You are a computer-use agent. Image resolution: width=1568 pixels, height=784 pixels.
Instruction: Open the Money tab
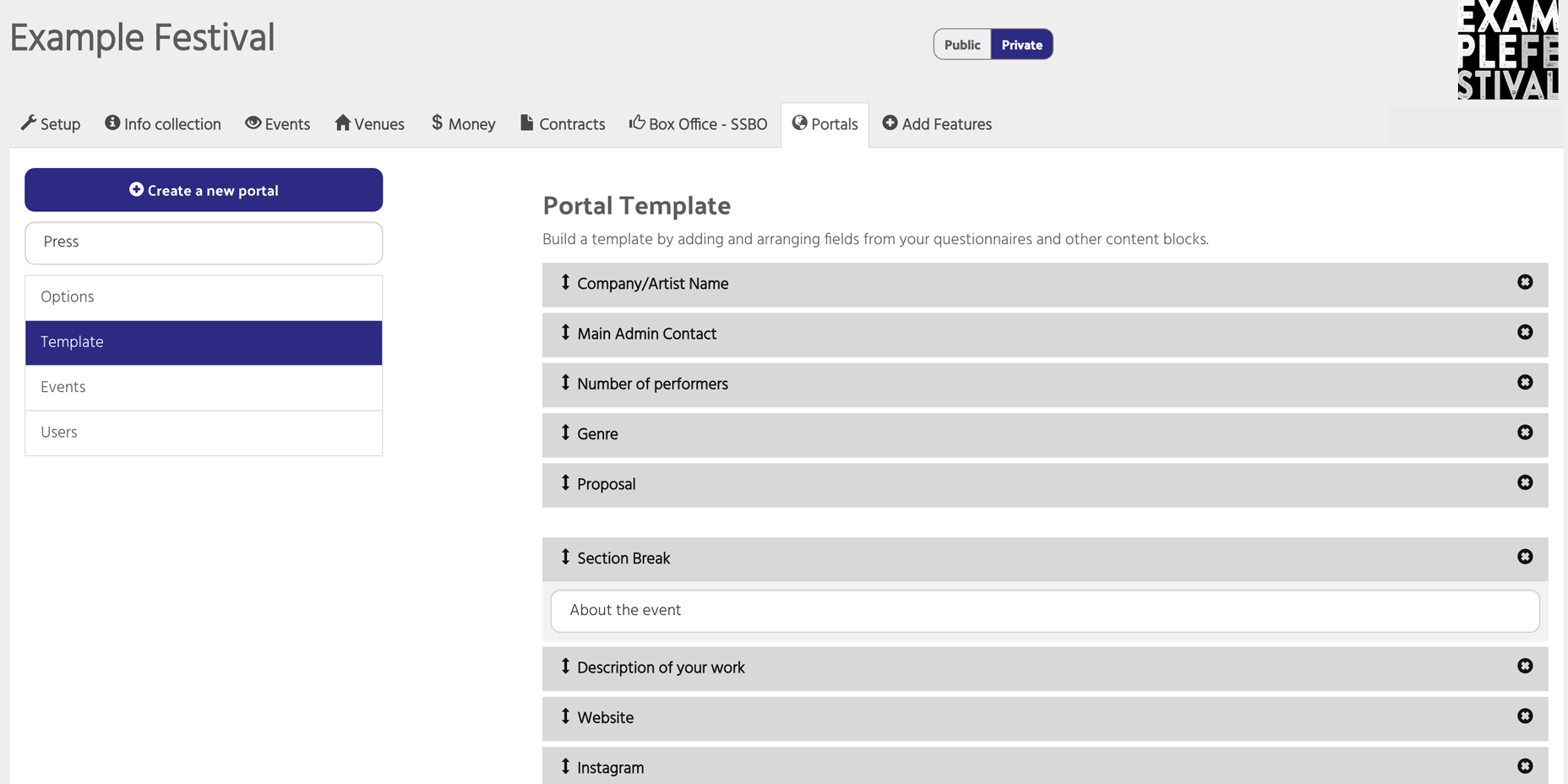tap(464, 124)
